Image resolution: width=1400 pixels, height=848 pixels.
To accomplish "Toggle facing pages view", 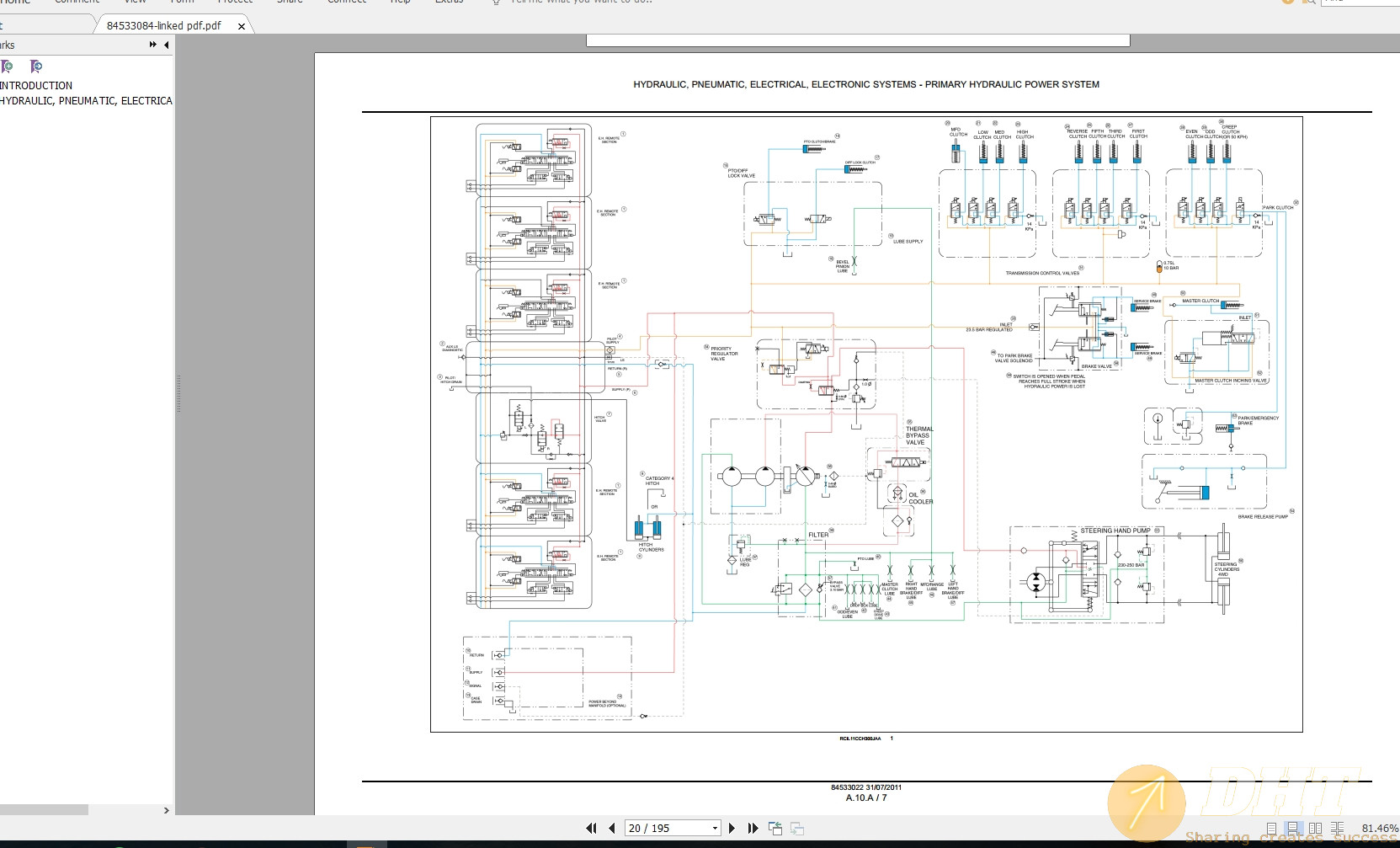I will point(1315,829).
